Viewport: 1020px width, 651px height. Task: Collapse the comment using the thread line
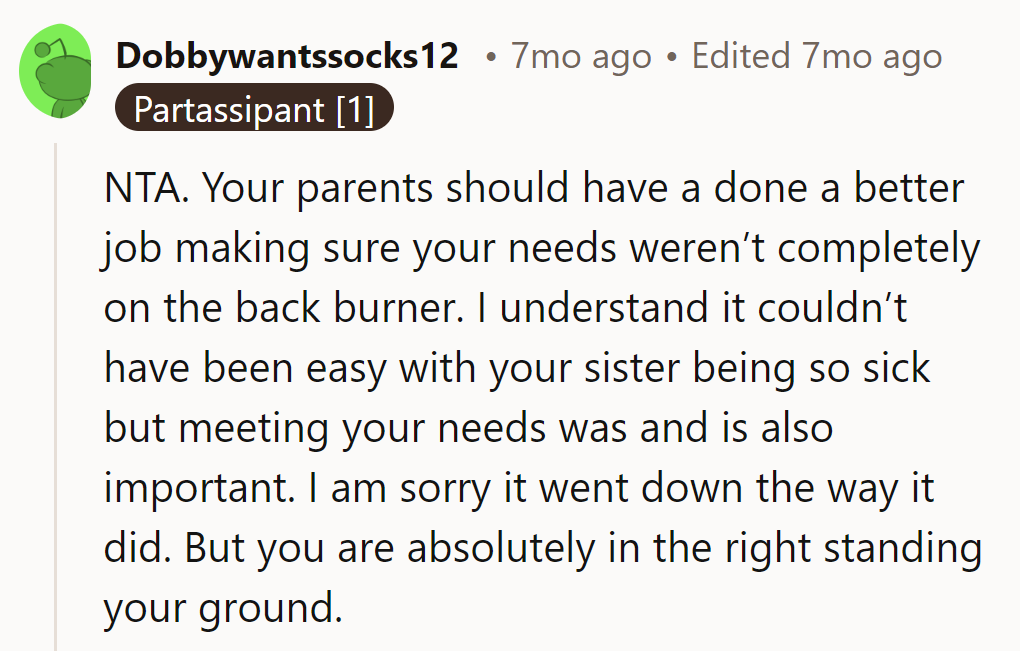(x=56, y=400)
